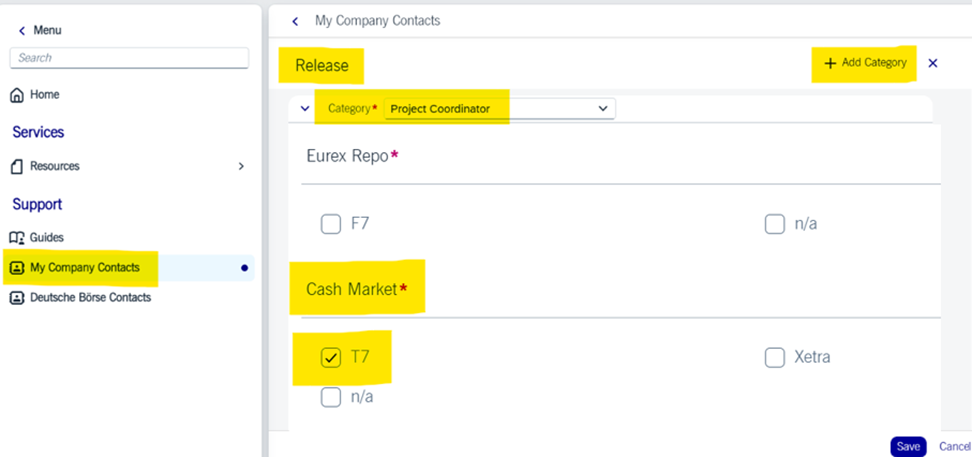Go back using the arrow beside My Company Contacts

pos(295,21)
